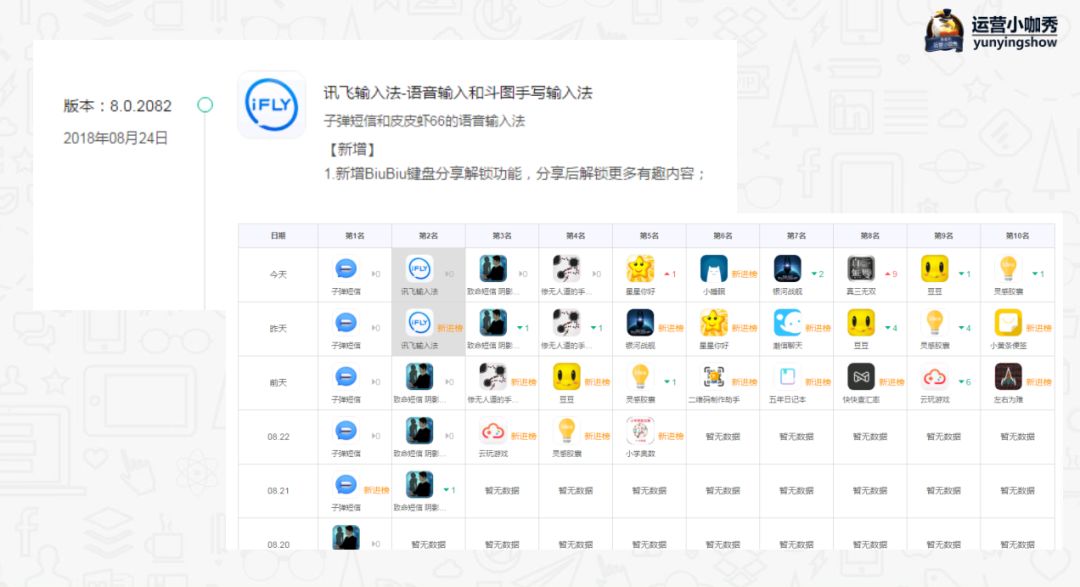Click 云玩游戏 icon in 前天 row

pos(935,377)
